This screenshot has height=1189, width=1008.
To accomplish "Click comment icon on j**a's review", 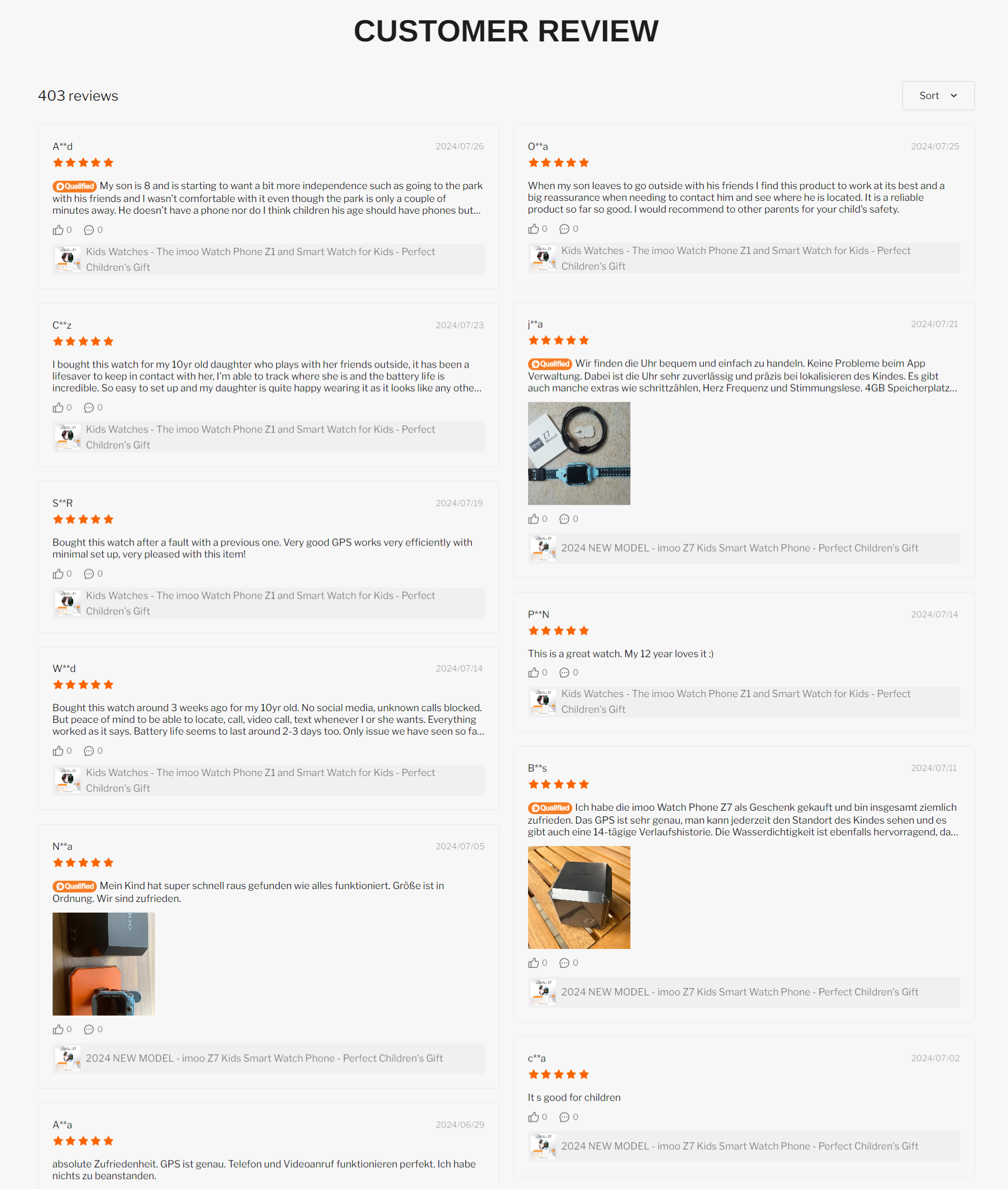I will [564, 519].
